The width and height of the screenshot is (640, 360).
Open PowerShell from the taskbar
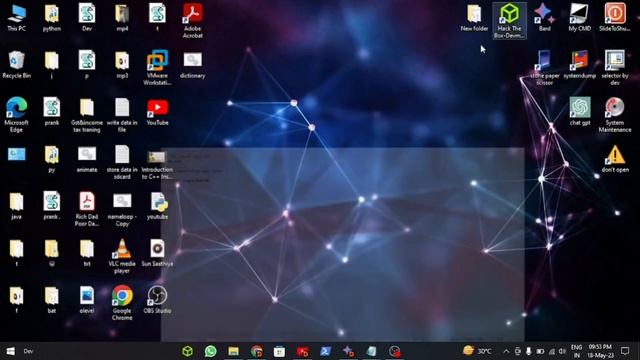(325, 351)
